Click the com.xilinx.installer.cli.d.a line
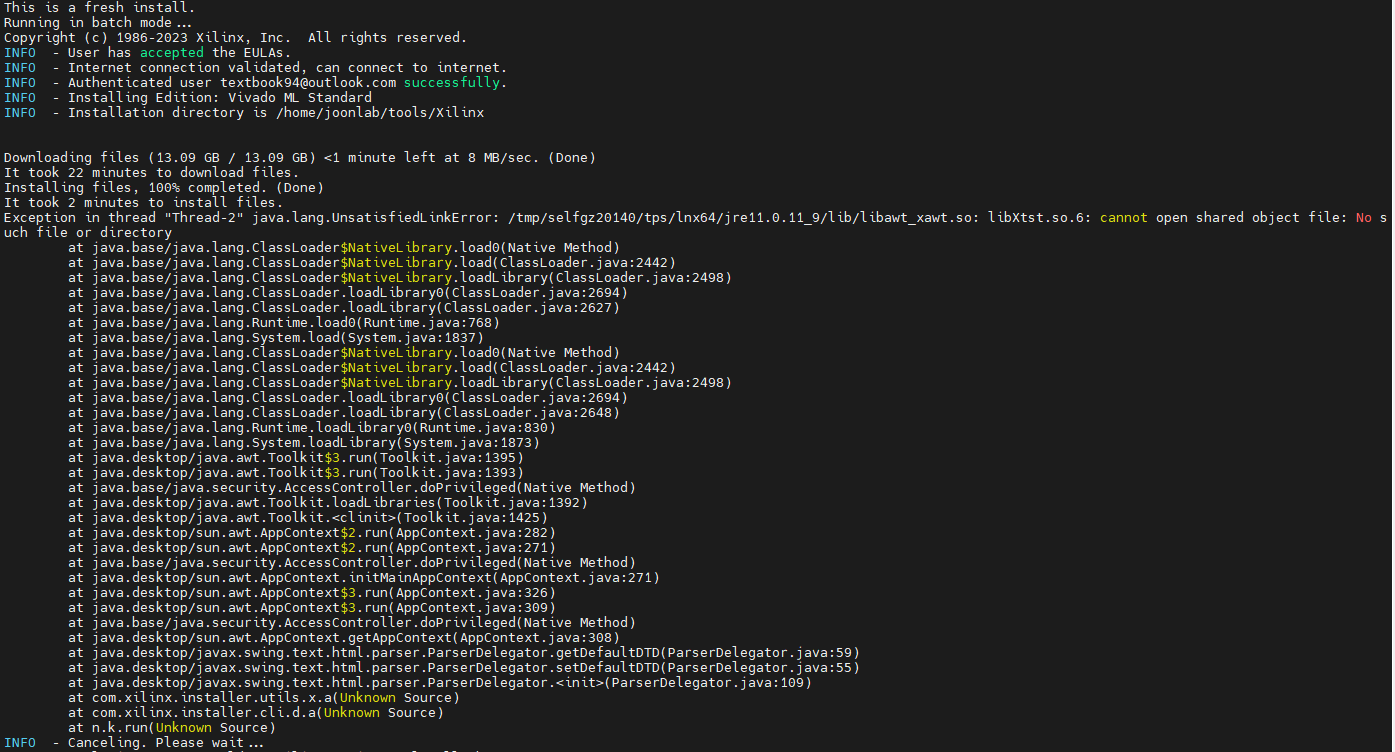Image resolution: width=1395 pixels, height=752 pixels. tap(256, 713)
